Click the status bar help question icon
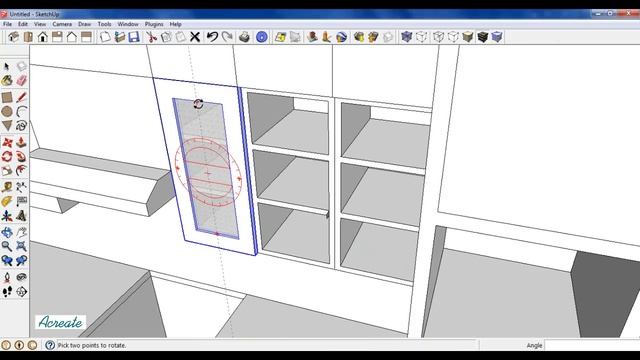The width and height of the screenshot is (640, 360). coord(50,345)
